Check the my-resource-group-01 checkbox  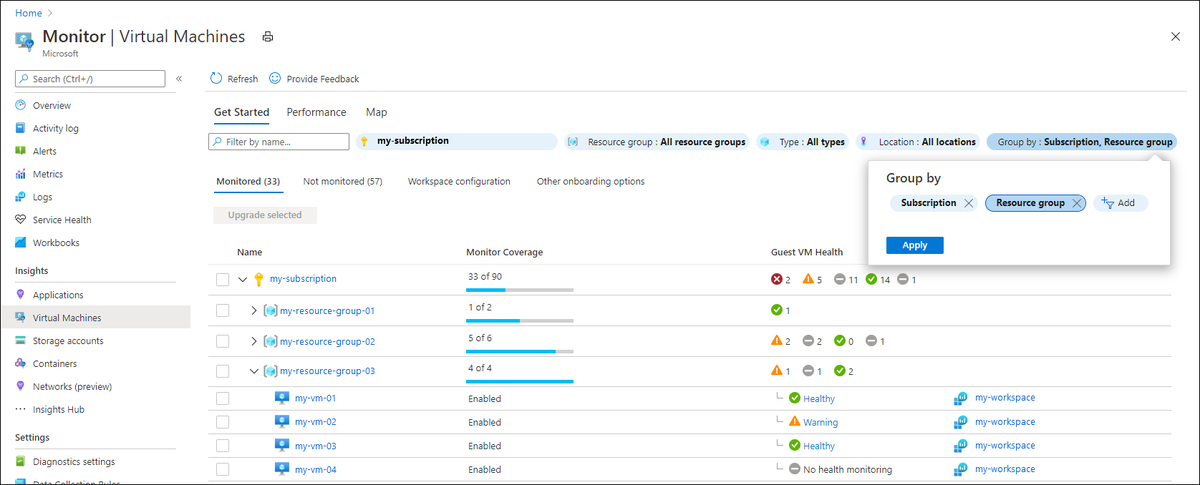click(223, 311)
